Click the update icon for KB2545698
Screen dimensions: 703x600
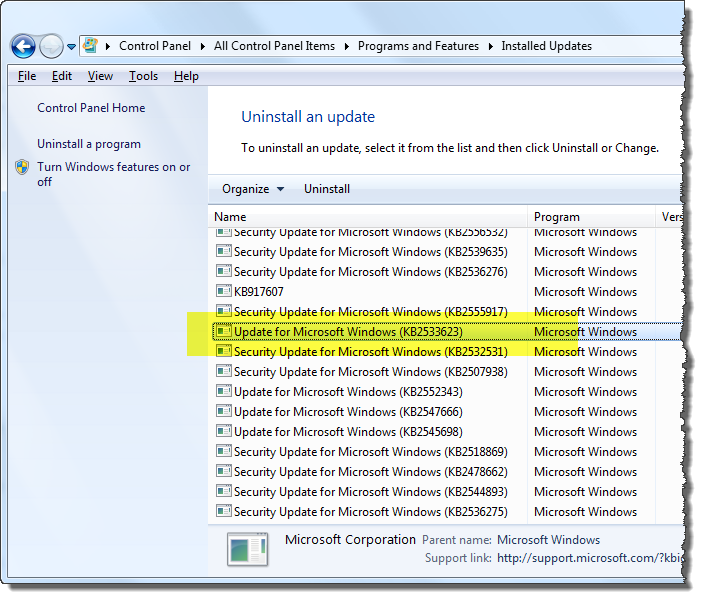point(224,431)
